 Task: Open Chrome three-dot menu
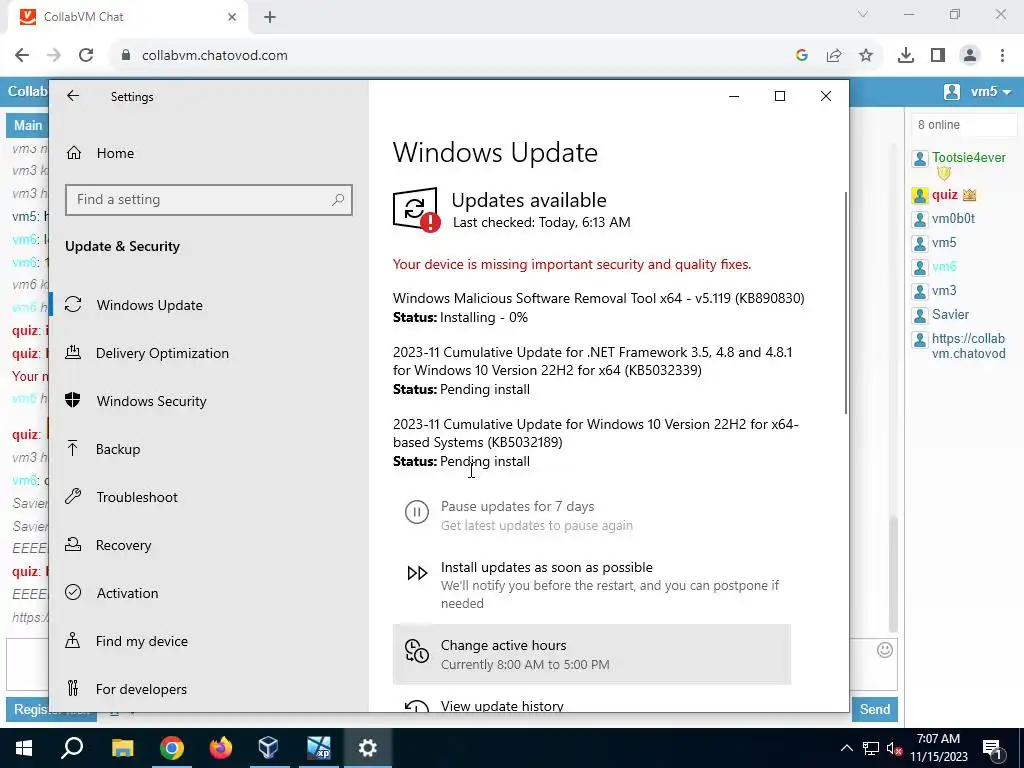point(1002,56)
